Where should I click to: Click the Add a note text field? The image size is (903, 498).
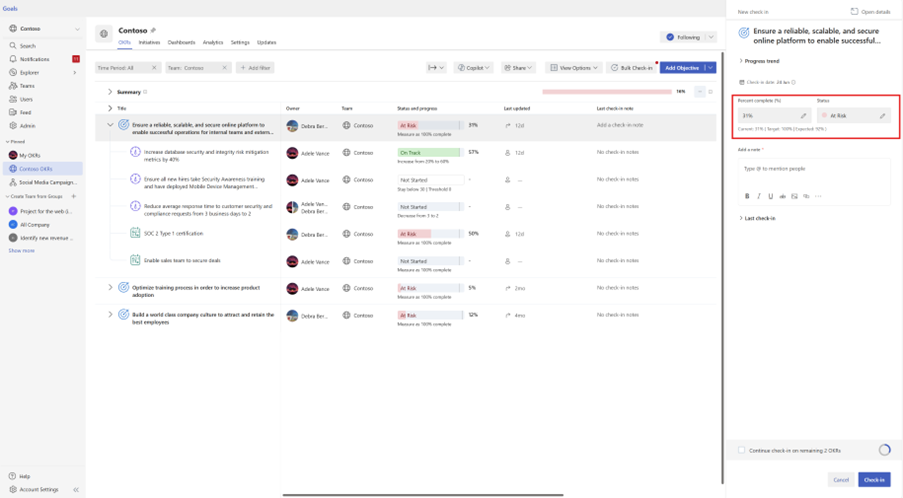tap(812, 169)
